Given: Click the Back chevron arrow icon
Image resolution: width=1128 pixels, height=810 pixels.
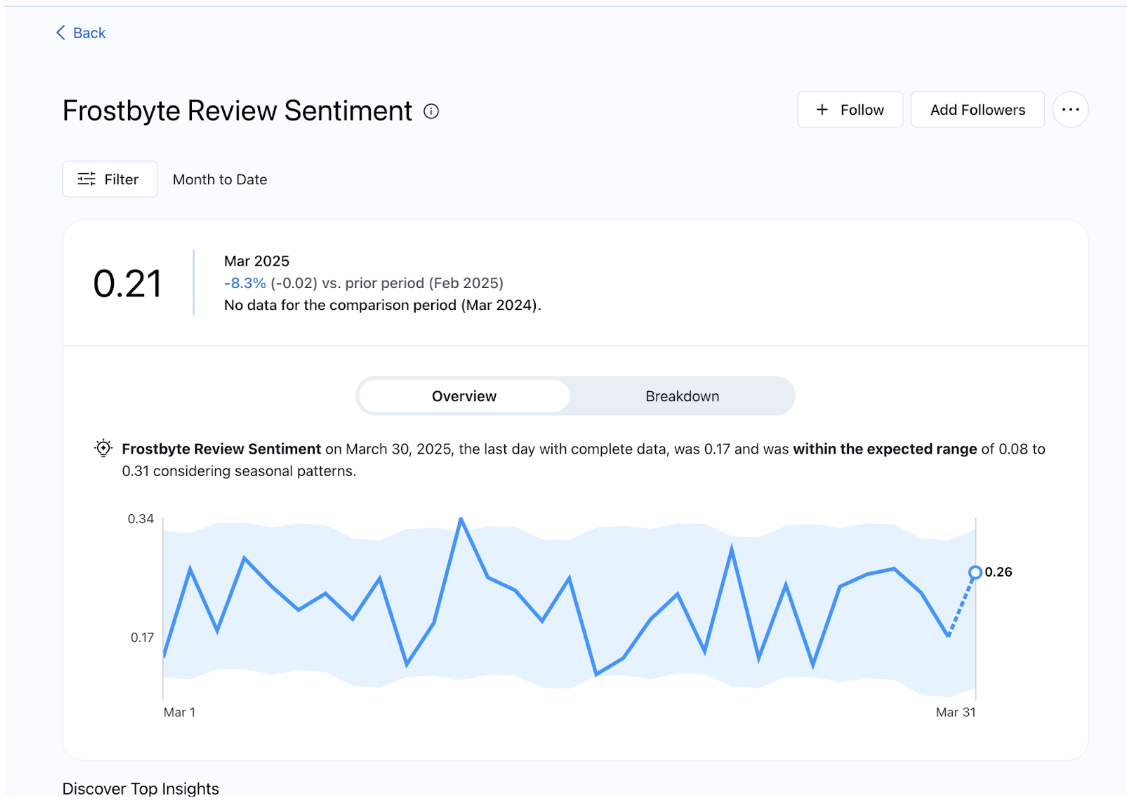Looking at the screenshot, I should point(60,33).
